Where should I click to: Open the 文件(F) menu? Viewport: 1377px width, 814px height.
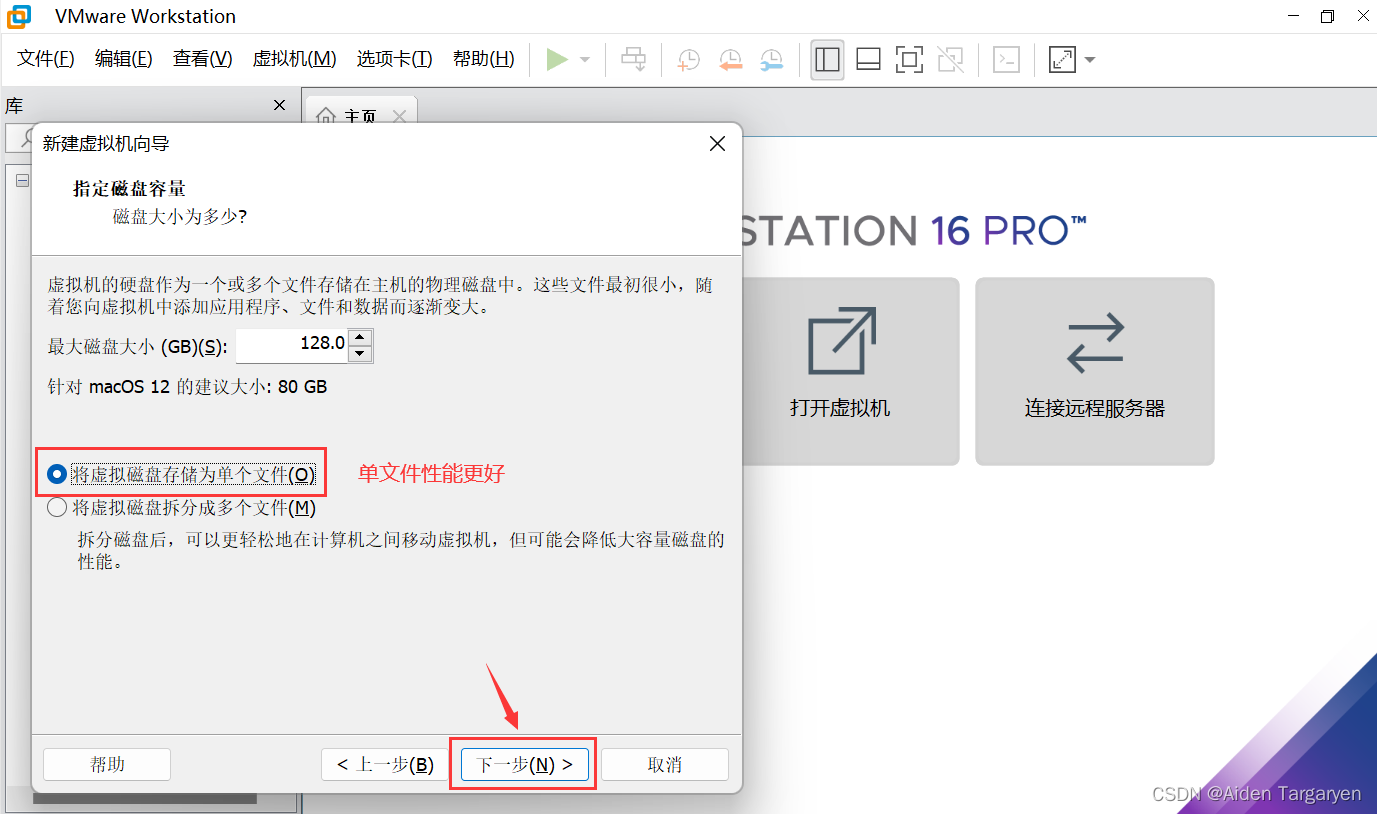46,59
